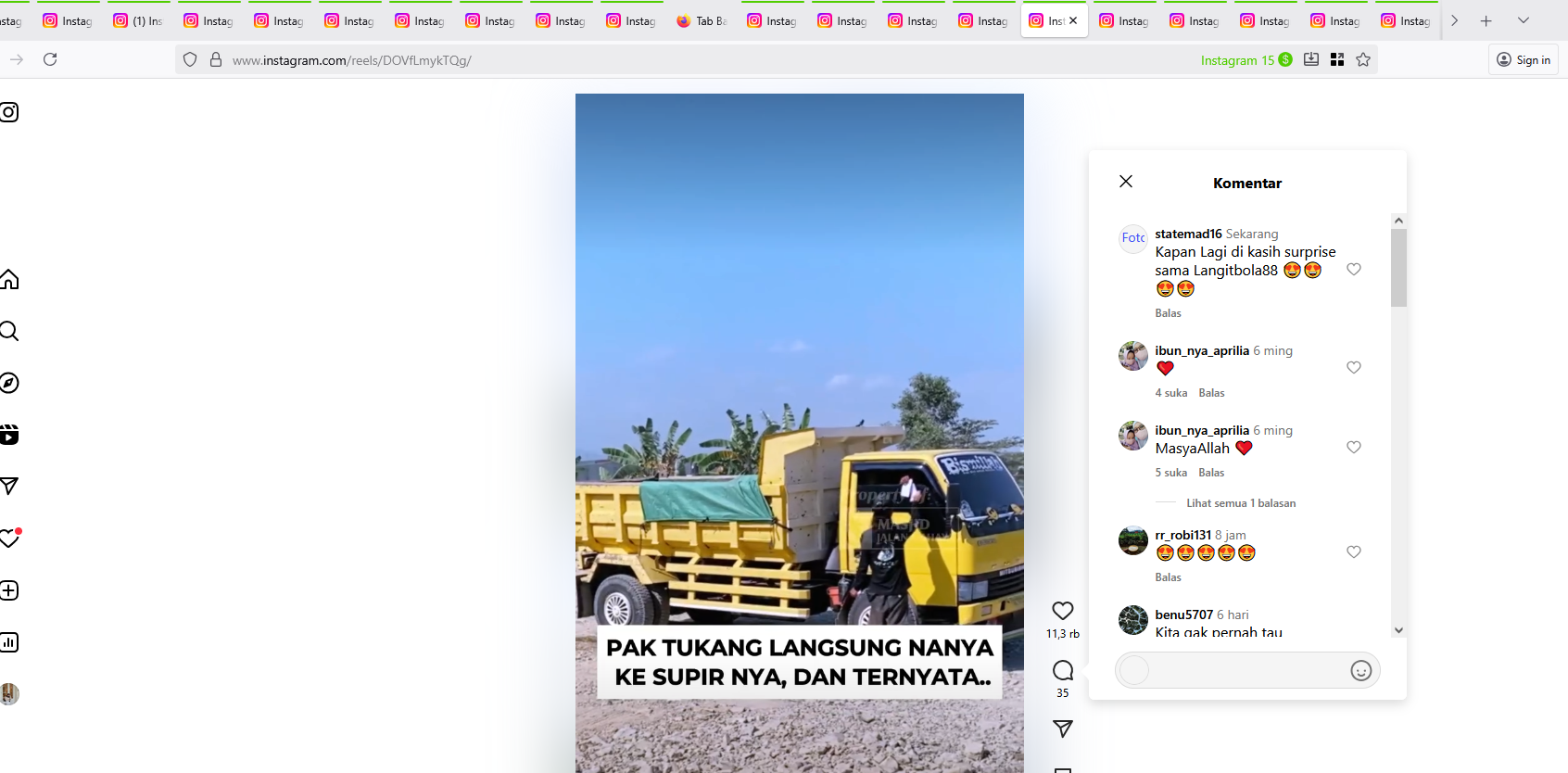Switch to last Instagram tab on right
This screenshot has height=773, width=1568.
point(1405,20)
